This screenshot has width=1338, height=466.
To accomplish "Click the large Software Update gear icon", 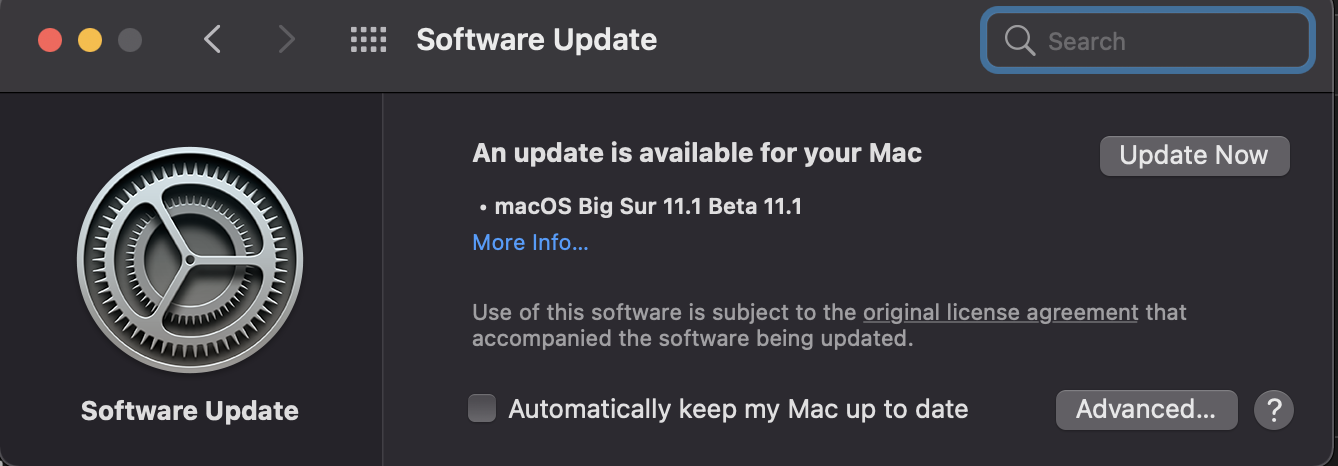I will [x=190, y=261].
